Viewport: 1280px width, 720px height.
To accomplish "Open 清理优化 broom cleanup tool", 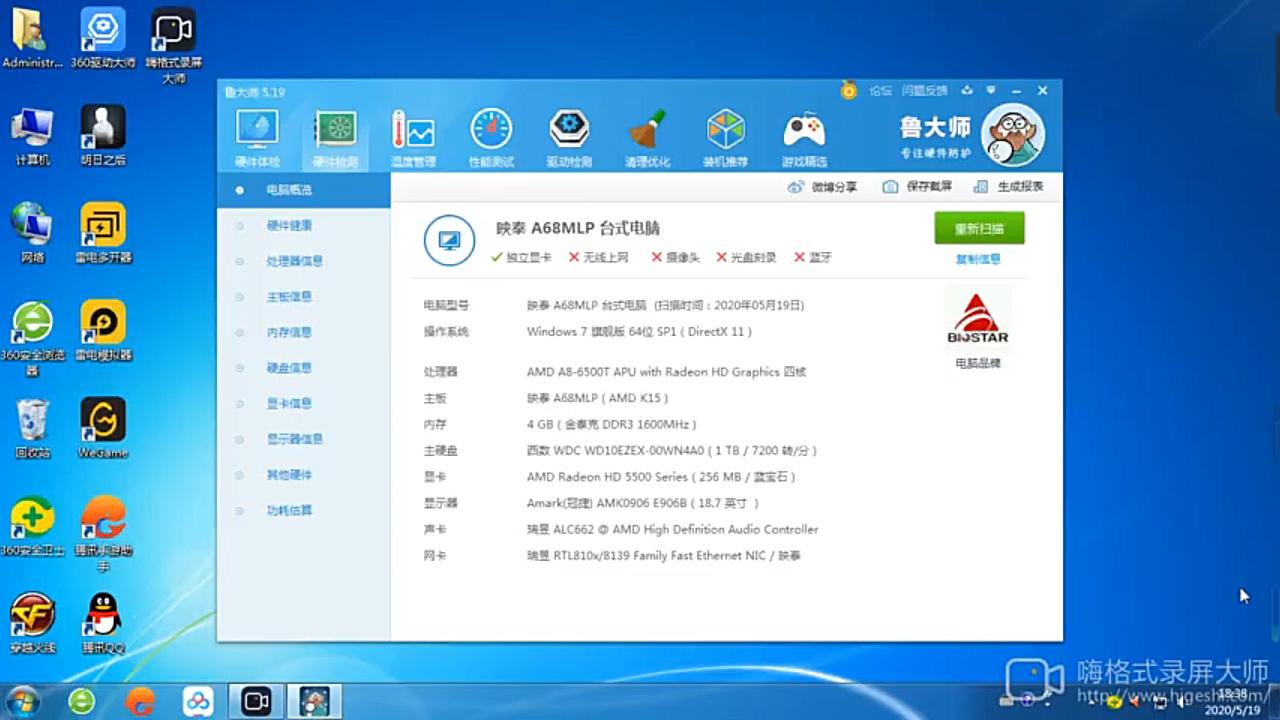I will point(647,138).
